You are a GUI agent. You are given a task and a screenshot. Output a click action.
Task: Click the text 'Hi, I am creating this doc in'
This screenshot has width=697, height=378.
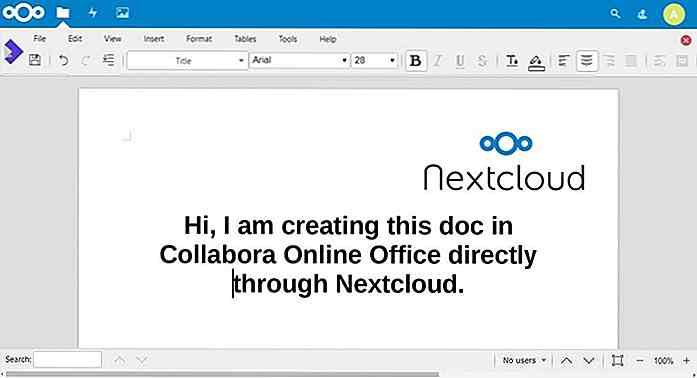tap(348, 225)
